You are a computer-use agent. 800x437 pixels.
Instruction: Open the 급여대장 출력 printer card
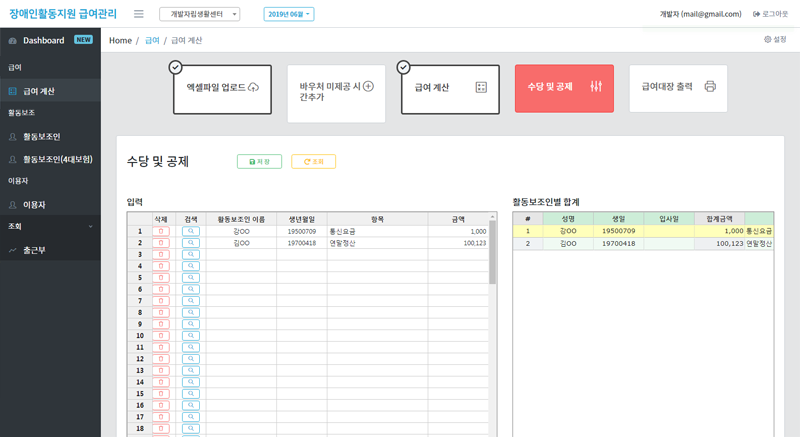(678, 87)
